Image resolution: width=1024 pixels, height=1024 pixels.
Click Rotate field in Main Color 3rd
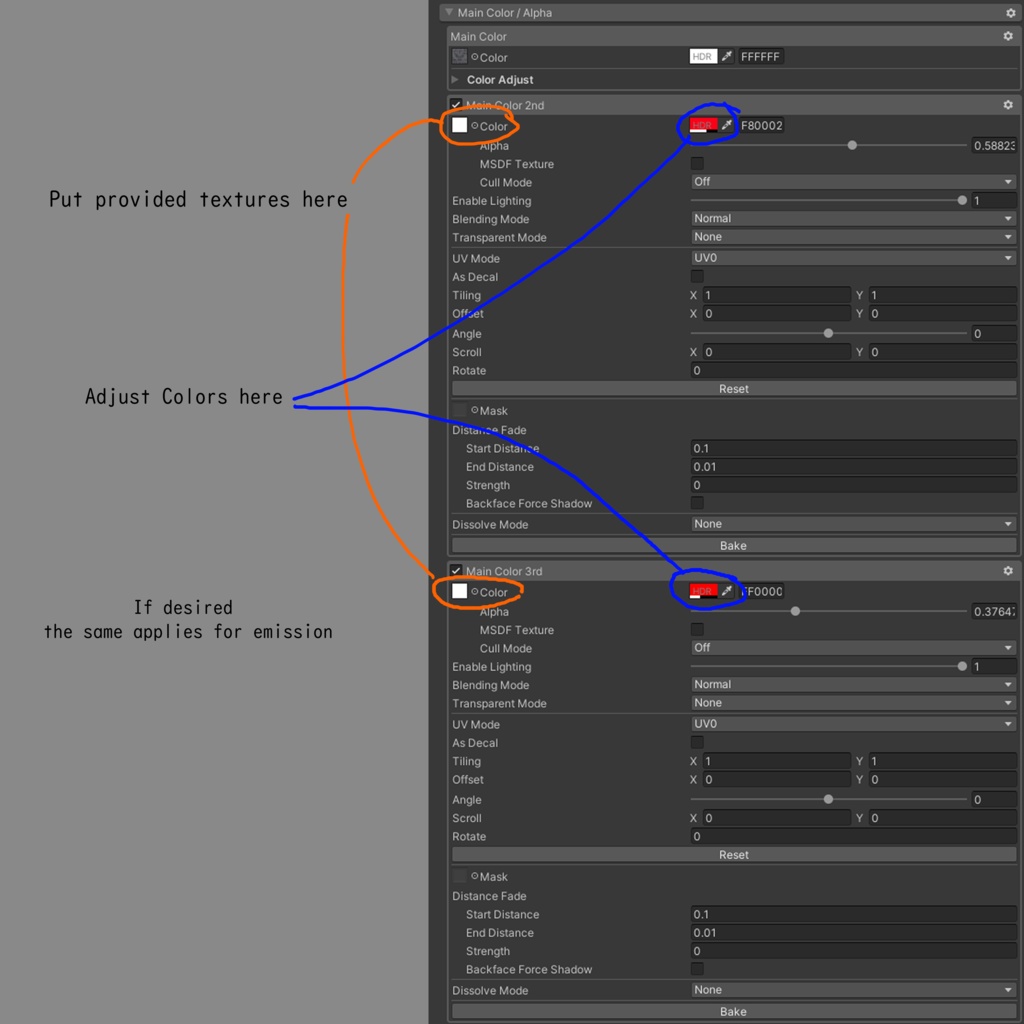(854, 836)
